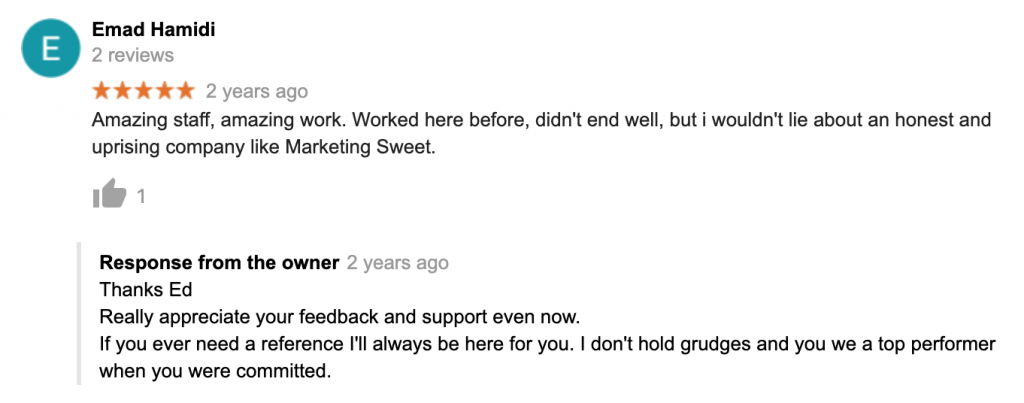Viewport: 1024px width, 403px height.
Task: Click the fourth orange rating star
Action: point(164,91)
